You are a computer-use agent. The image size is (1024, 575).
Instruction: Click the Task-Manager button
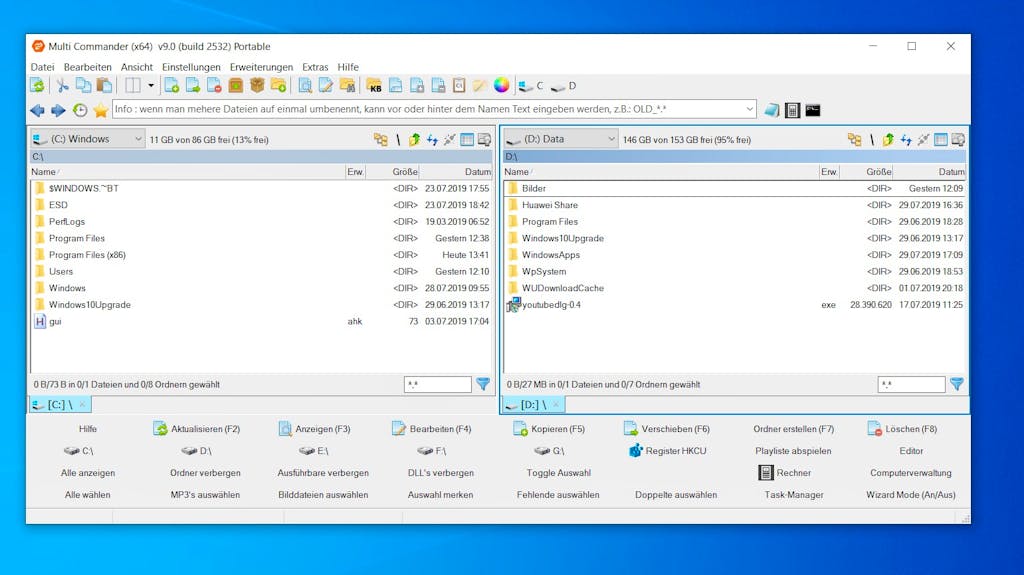pyautogui.click(x=793, y=495)
